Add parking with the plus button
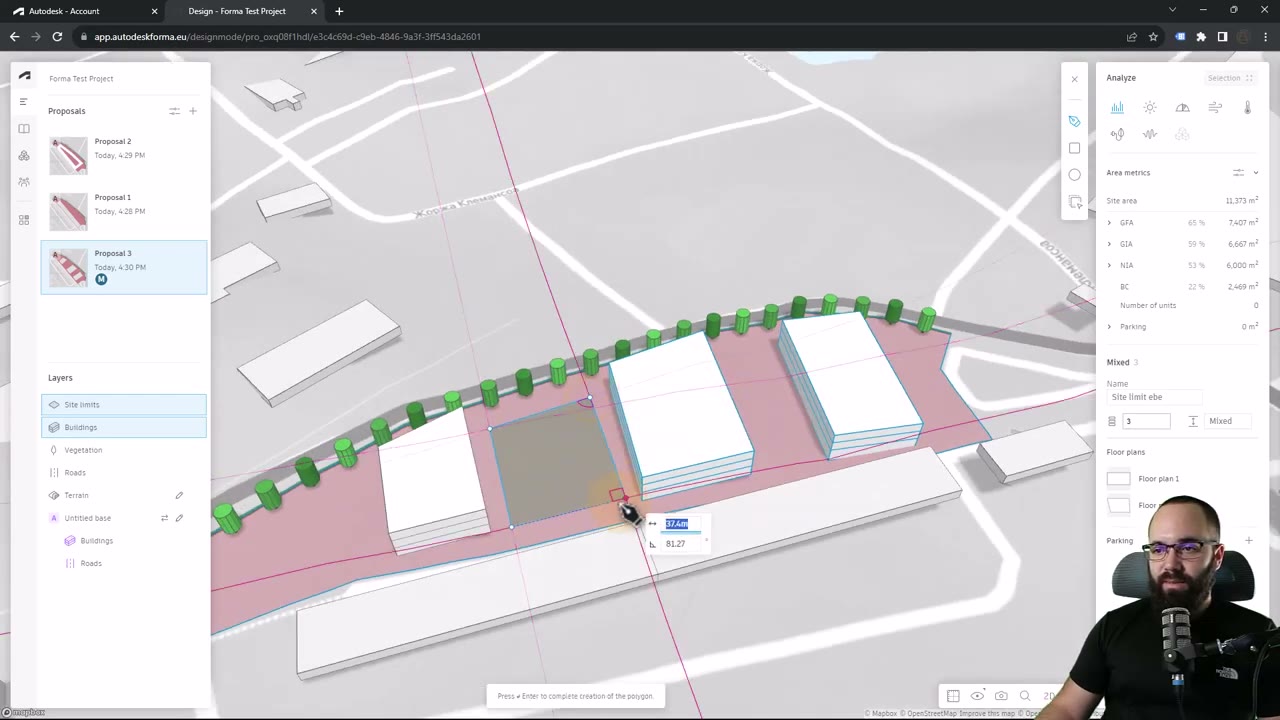Screen dimensions: 1280x720 pyautogui.click(x=1248, y=541)
